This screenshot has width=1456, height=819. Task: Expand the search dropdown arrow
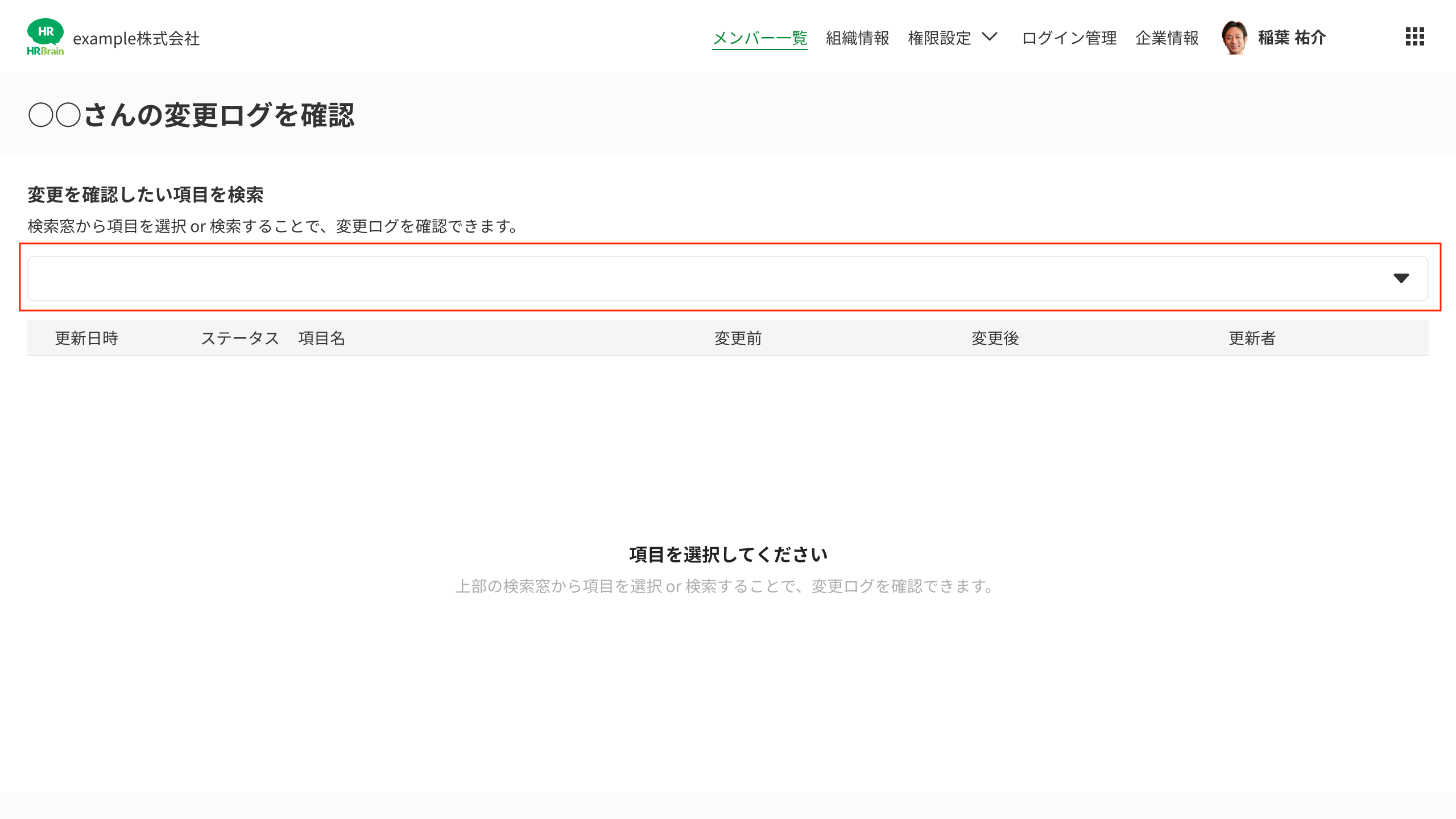point(1401,278)
